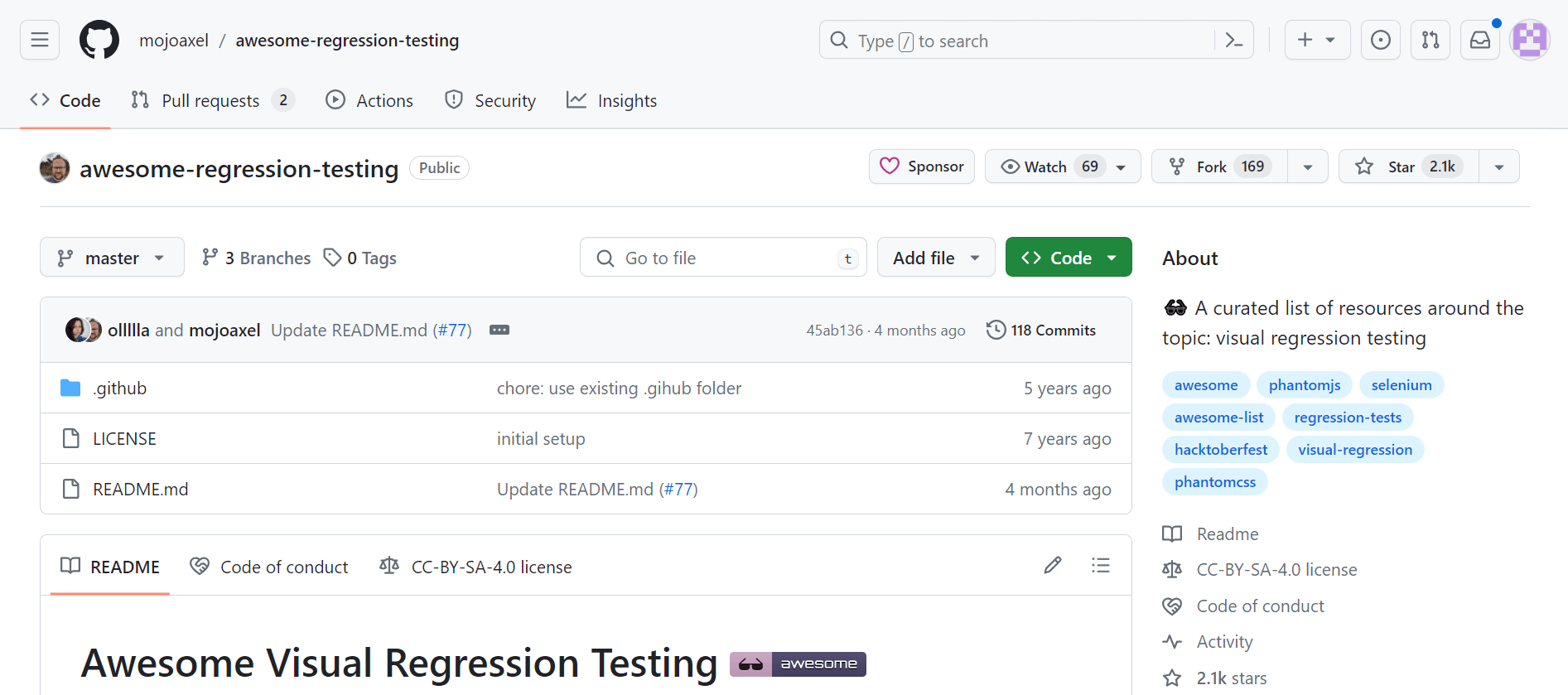Expand the commit message ellipsis
1568x695 pixels.
pyautogui.click(x=499, y=330)
